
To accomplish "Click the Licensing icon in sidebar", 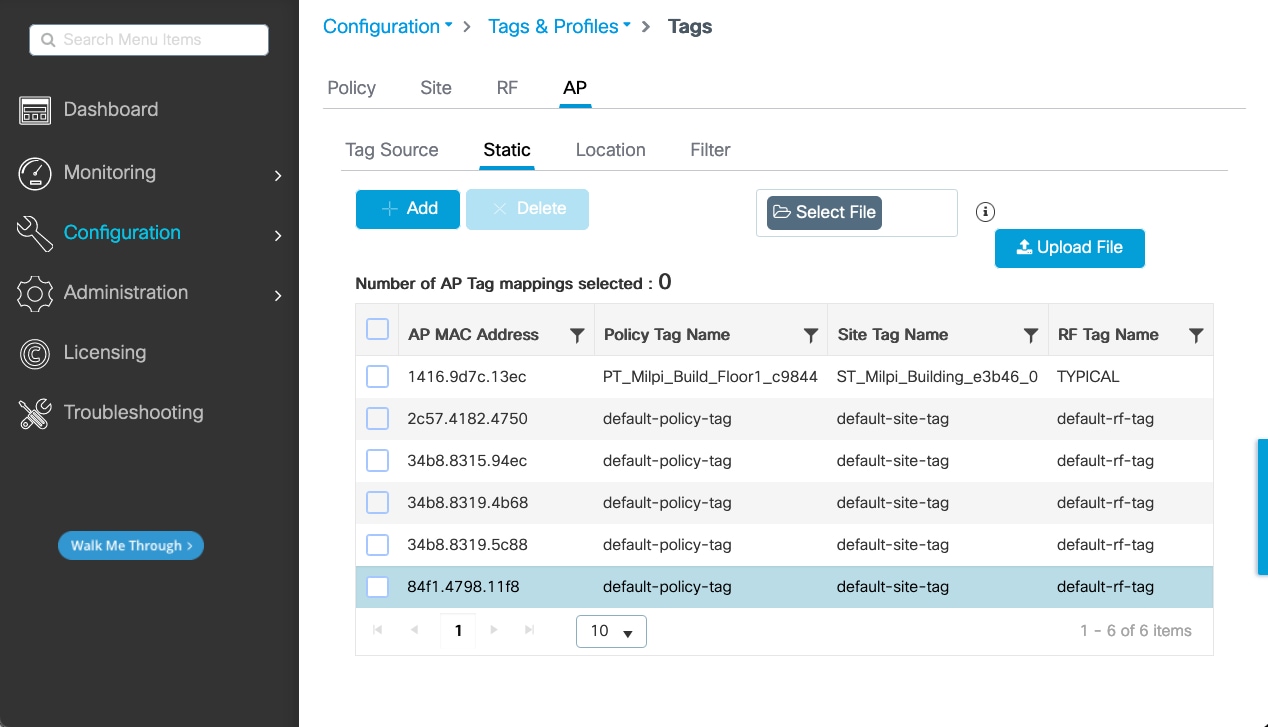I will [35, 353].
